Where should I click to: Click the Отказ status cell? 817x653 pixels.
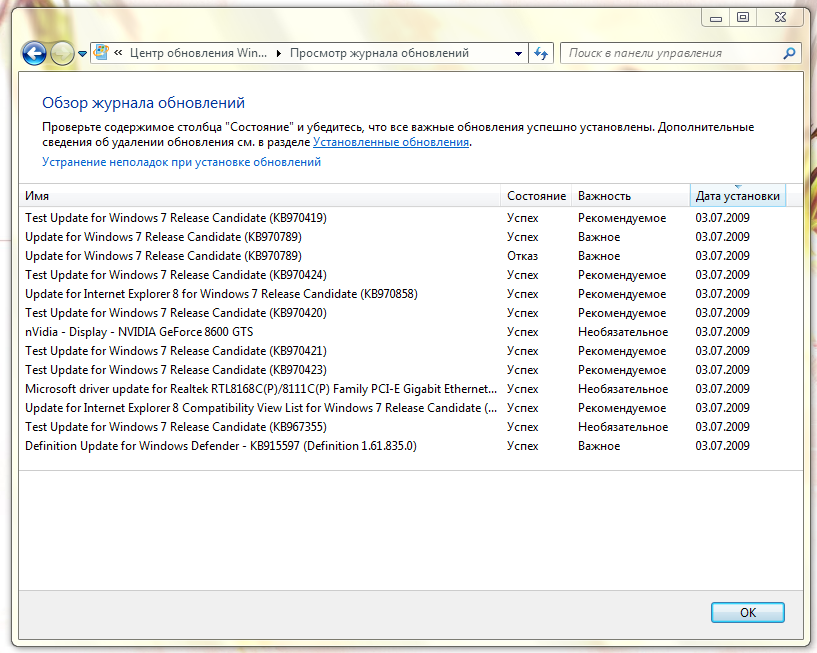(522, 256)
